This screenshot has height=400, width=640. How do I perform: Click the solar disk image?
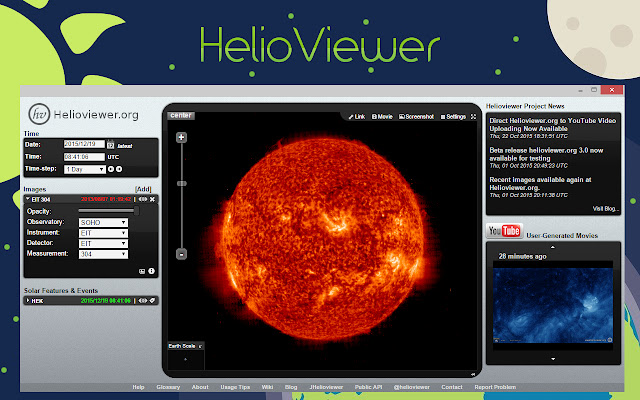[323, 239]
